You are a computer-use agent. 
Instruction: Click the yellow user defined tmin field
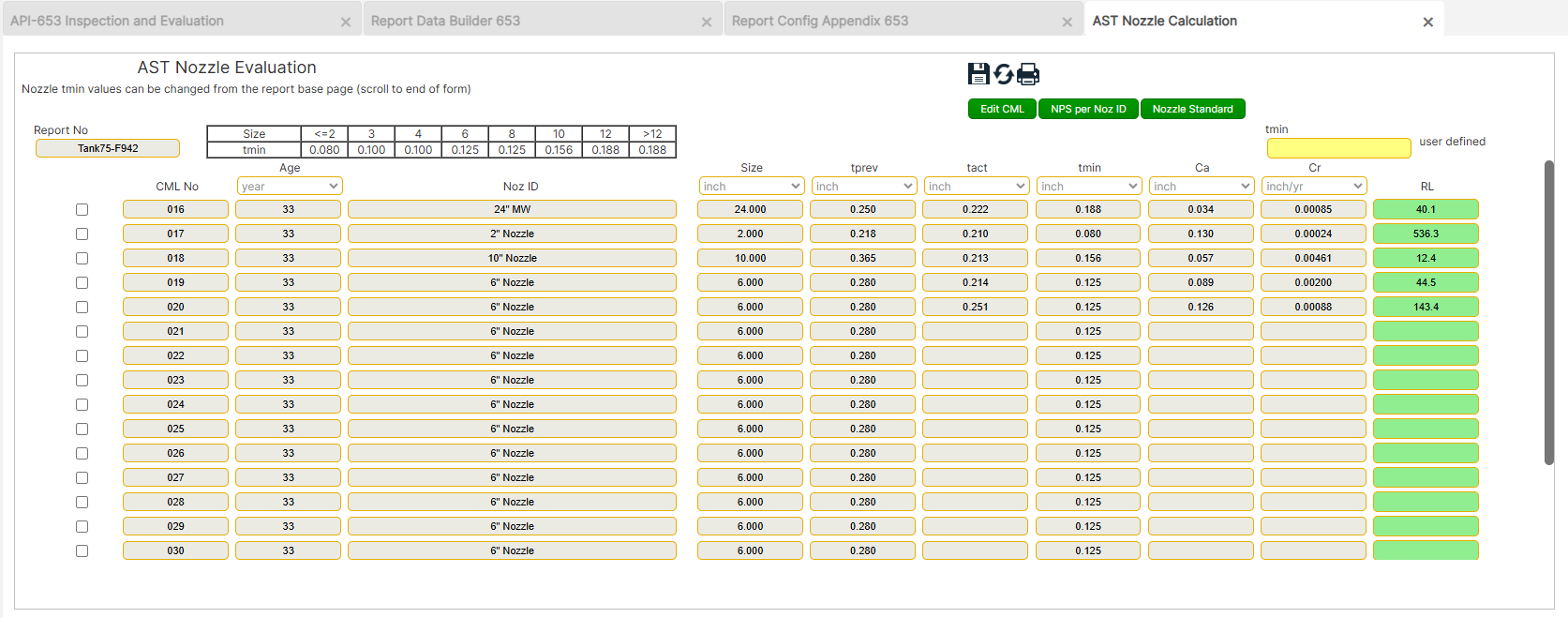[1338, 148]
